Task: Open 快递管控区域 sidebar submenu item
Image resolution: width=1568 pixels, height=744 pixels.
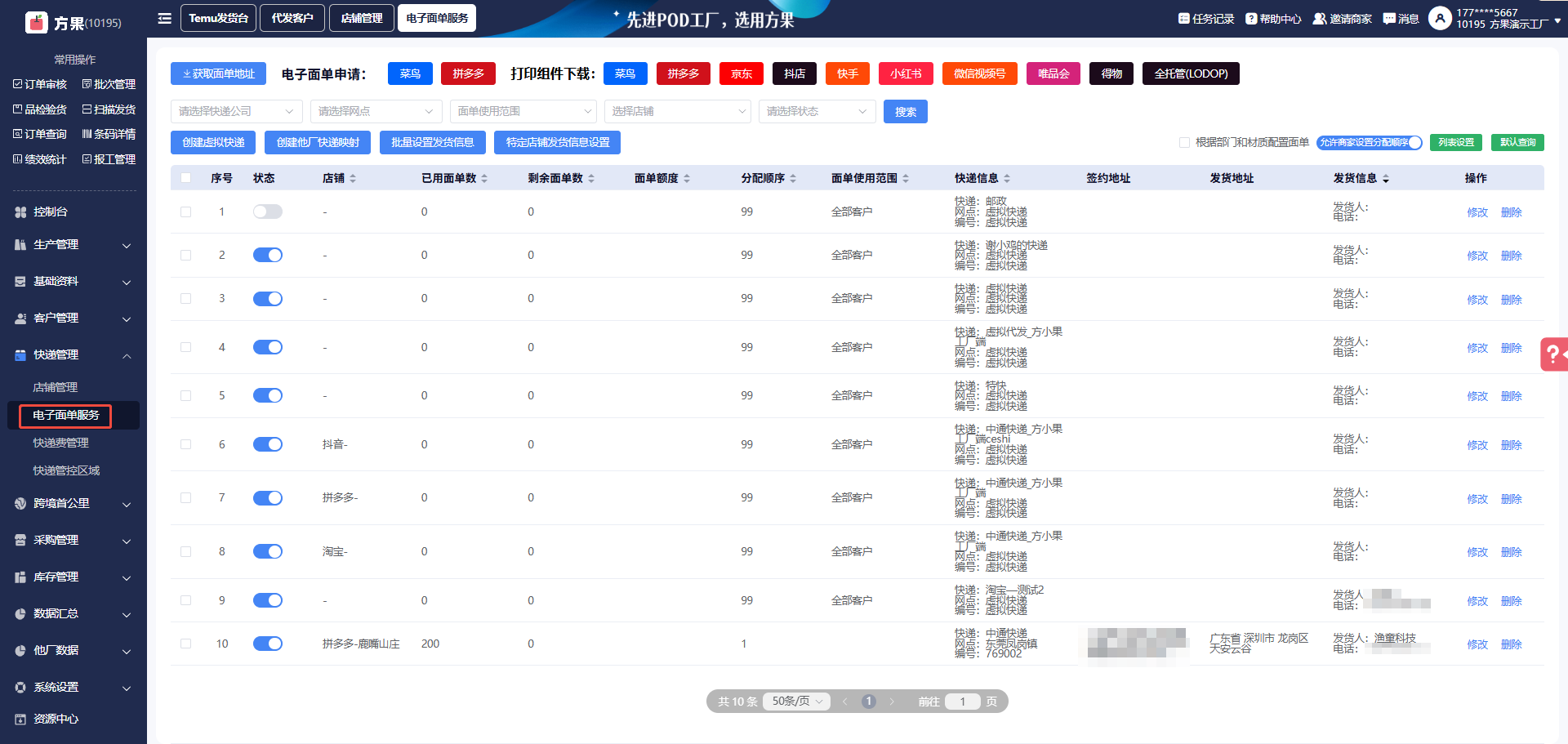Action: pos(66,470)
